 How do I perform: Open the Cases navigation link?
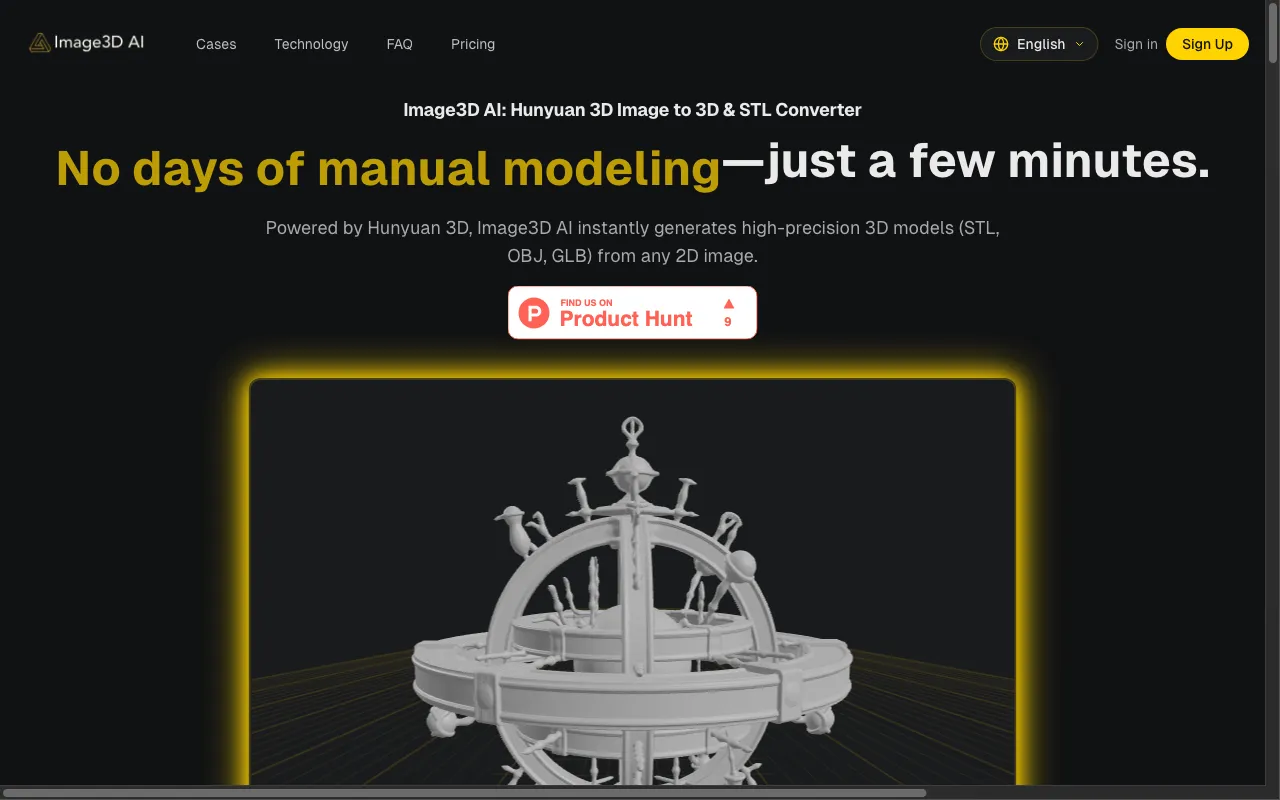pos(216,44)
